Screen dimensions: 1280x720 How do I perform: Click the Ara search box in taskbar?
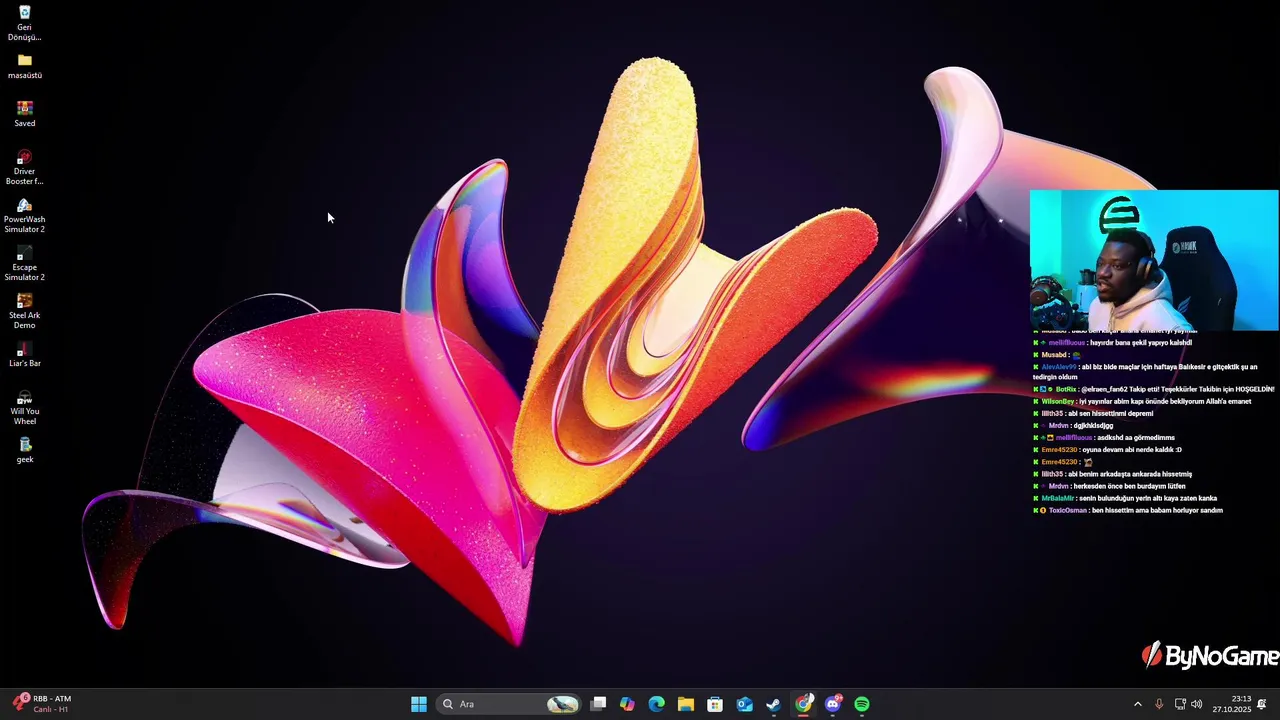pyautogui.click(x=510, y=704)
